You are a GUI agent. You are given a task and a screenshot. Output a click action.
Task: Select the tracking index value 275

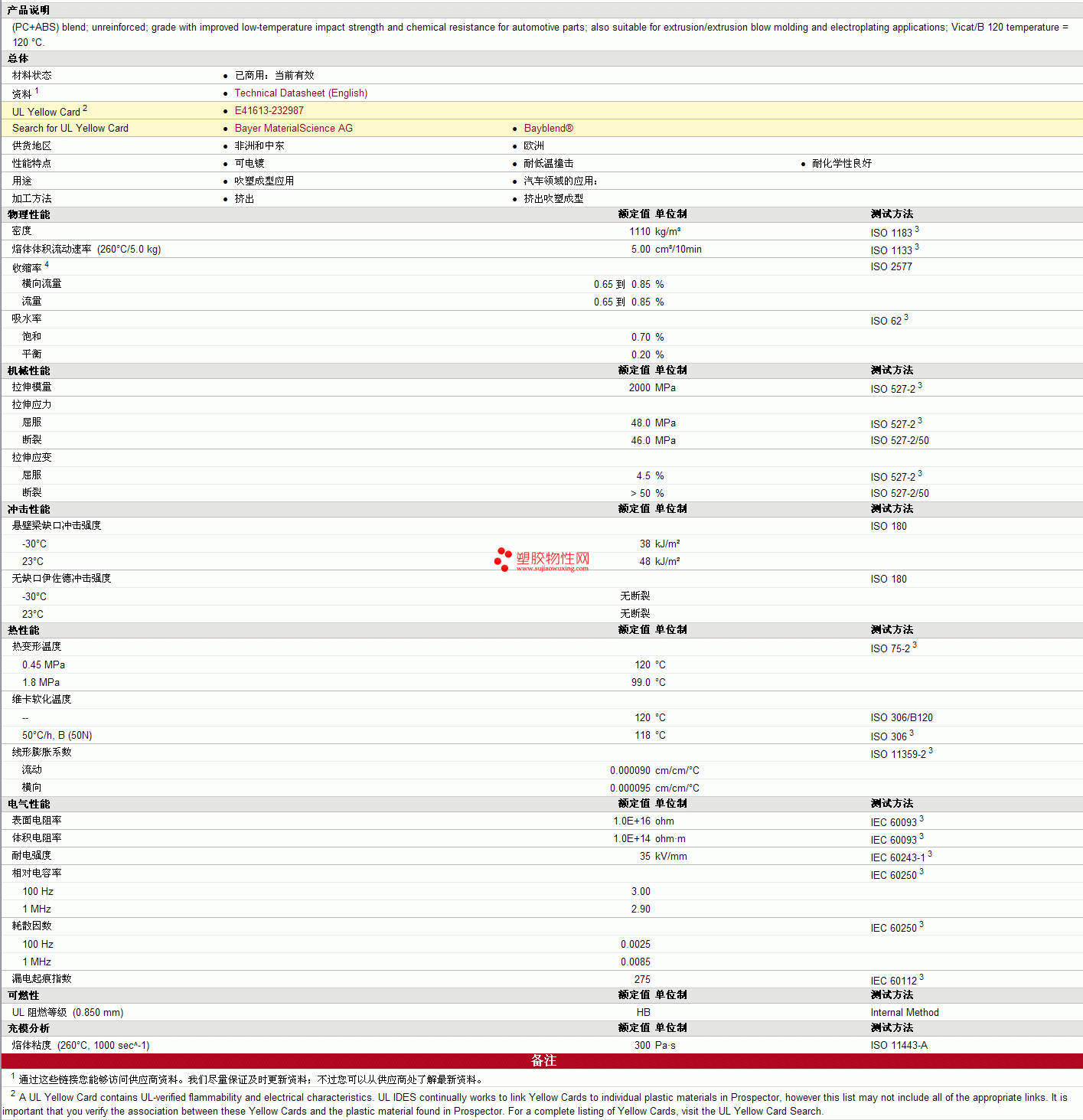[642, 979]
